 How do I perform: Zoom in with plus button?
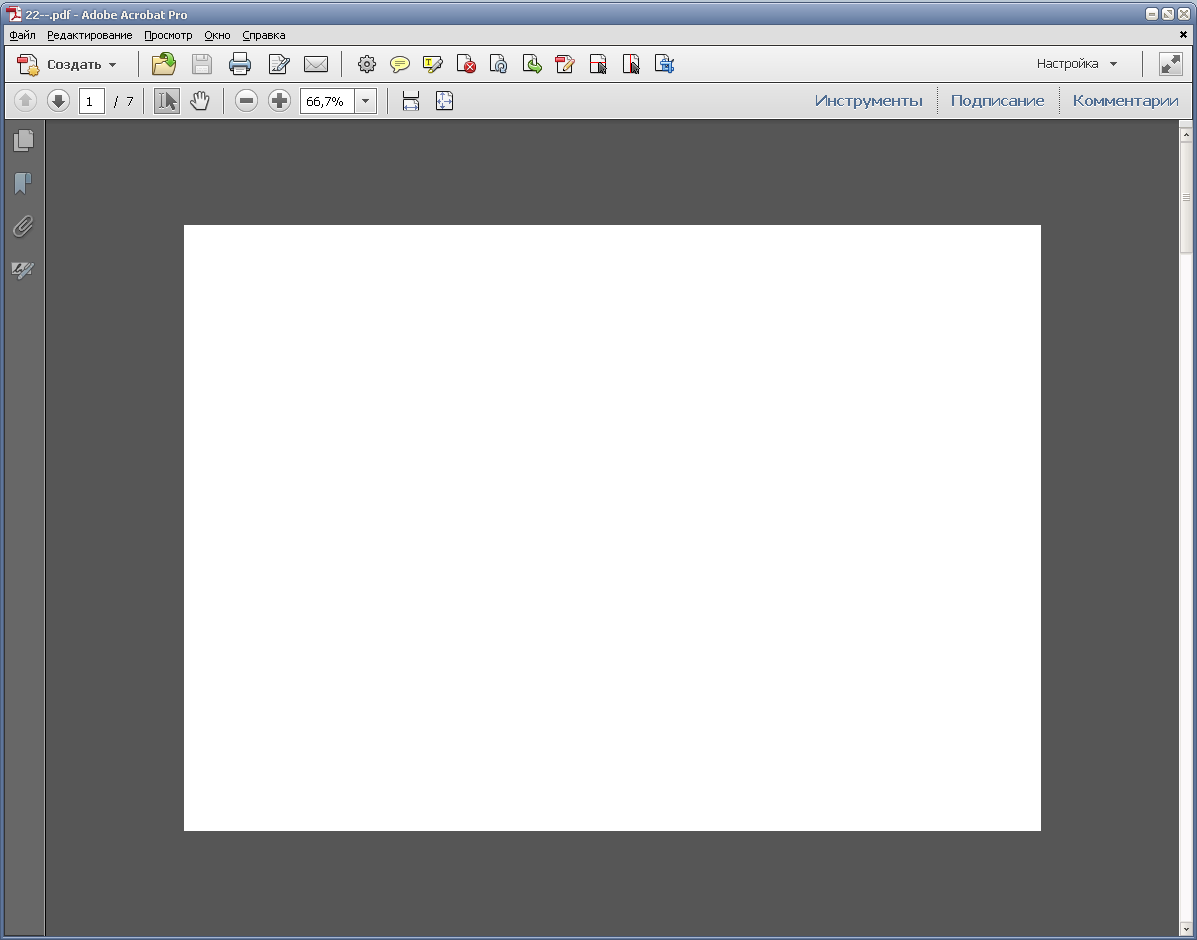[x=279, y=101]
